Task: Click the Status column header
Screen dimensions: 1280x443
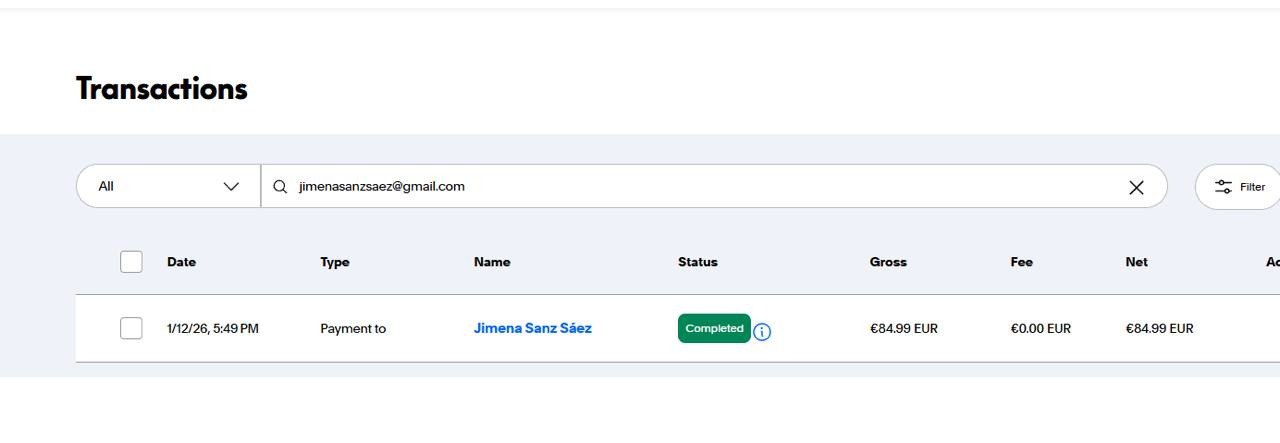Action: 697,262
